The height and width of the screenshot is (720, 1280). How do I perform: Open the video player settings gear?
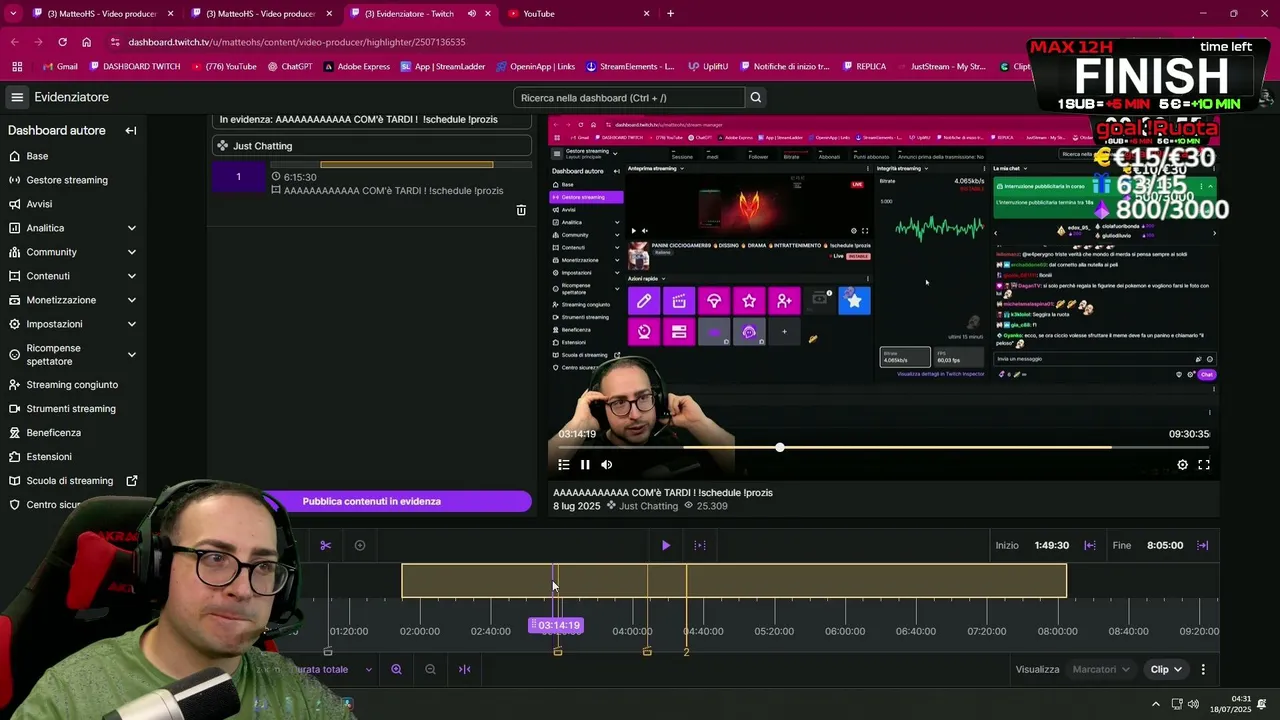pos(1182,464)
